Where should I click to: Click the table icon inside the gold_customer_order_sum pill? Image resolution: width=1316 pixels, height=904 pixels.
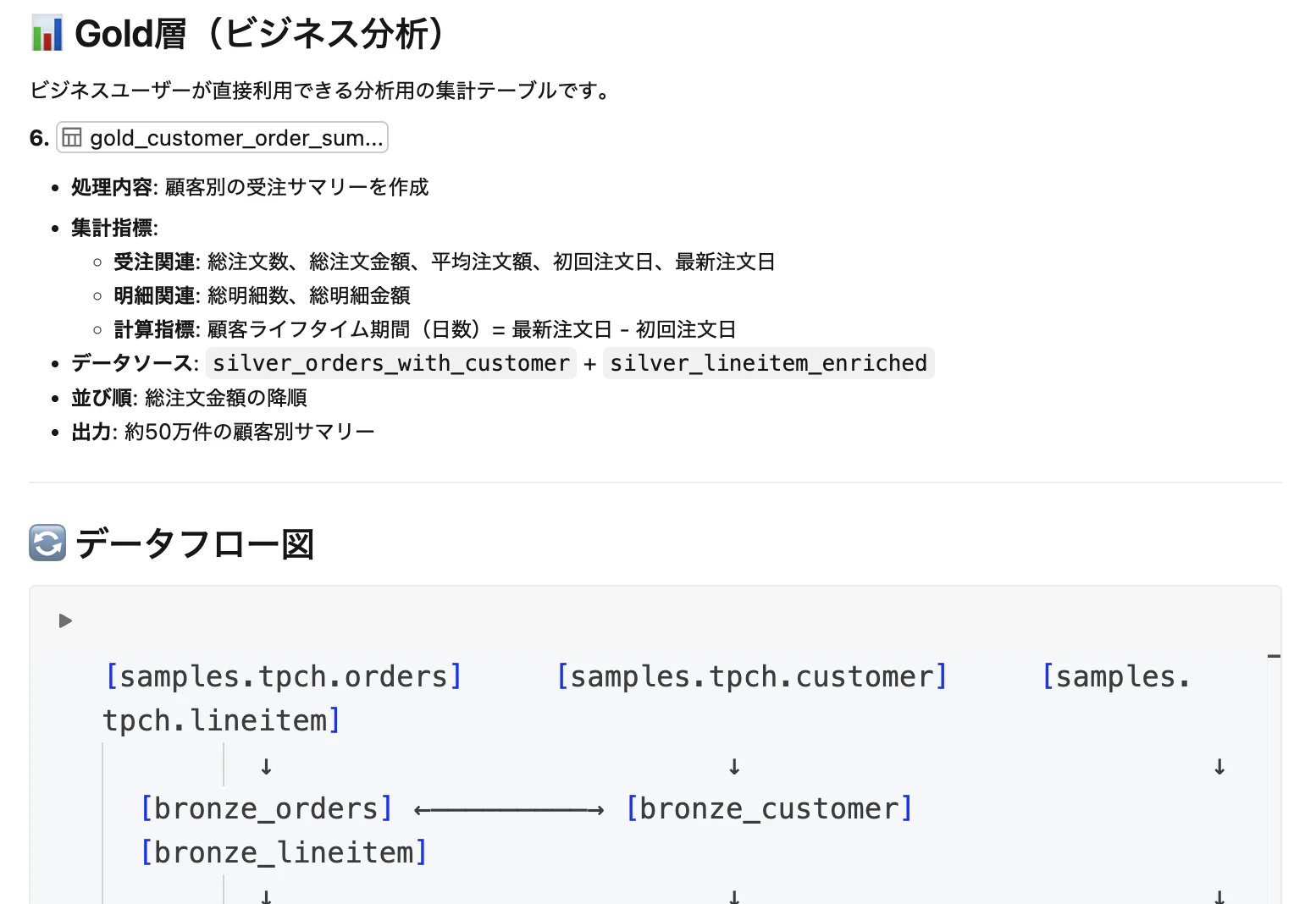click(x=73, y=137)
